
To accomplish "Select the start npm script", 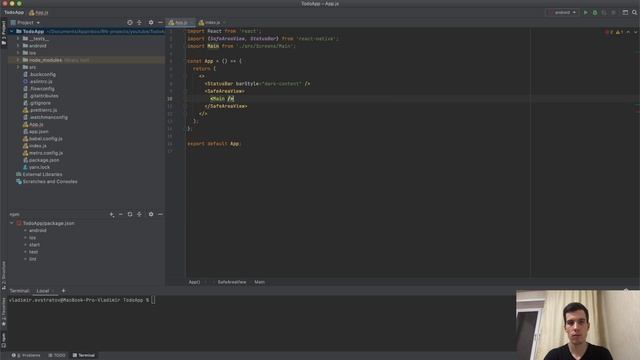I will pos(34,245).
